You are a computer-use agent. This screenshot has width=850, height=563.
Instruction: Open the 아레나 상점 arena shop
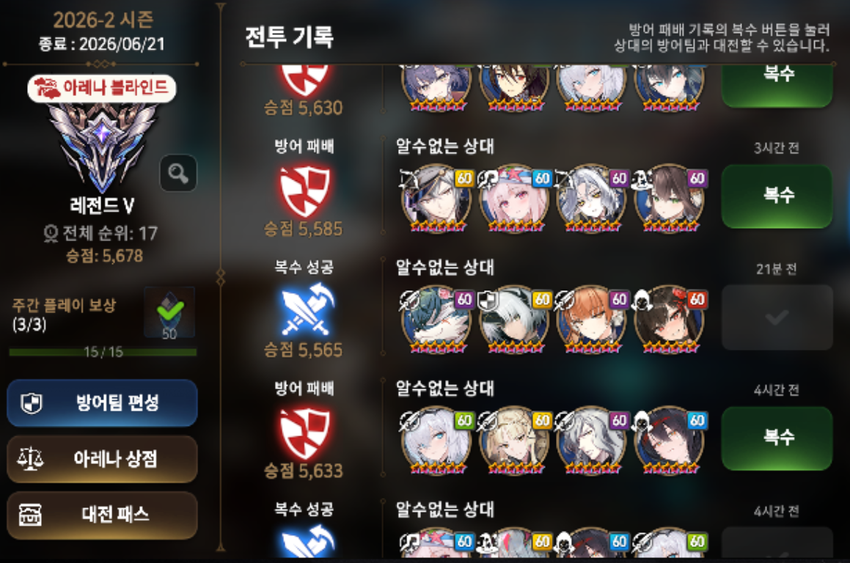coord(102,459)
